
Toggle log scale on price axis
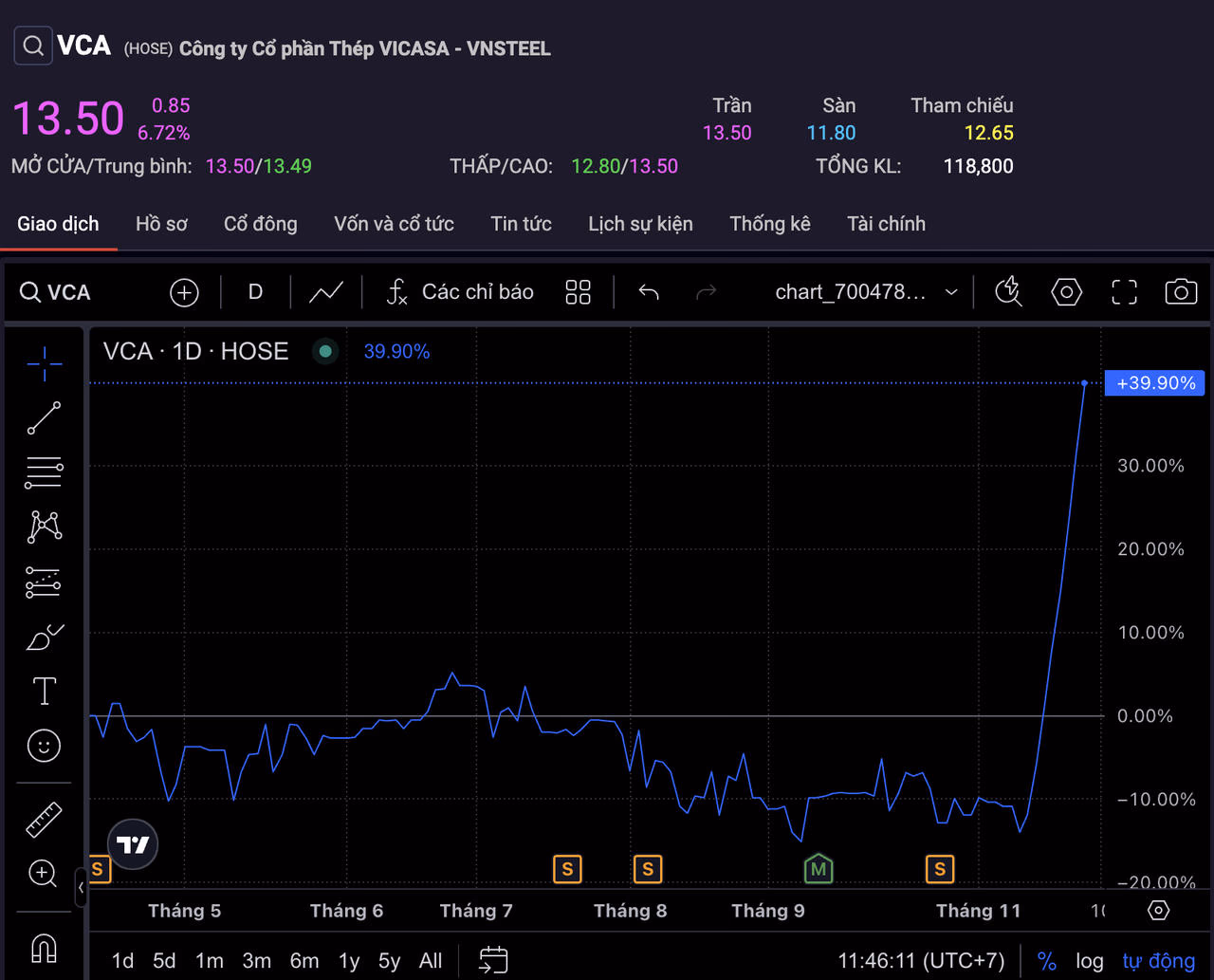coord(1089,961)
